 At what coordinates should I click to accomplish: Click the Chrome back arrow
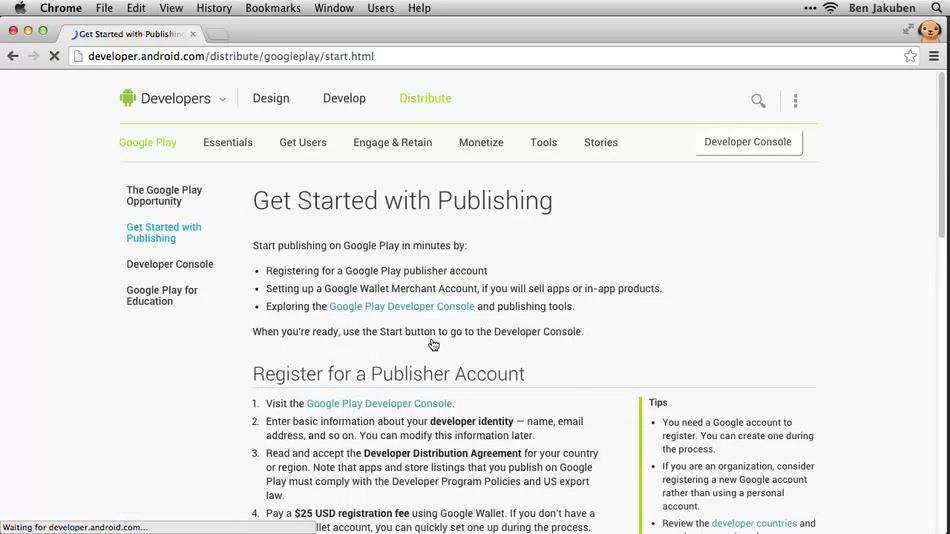[13, 56]
